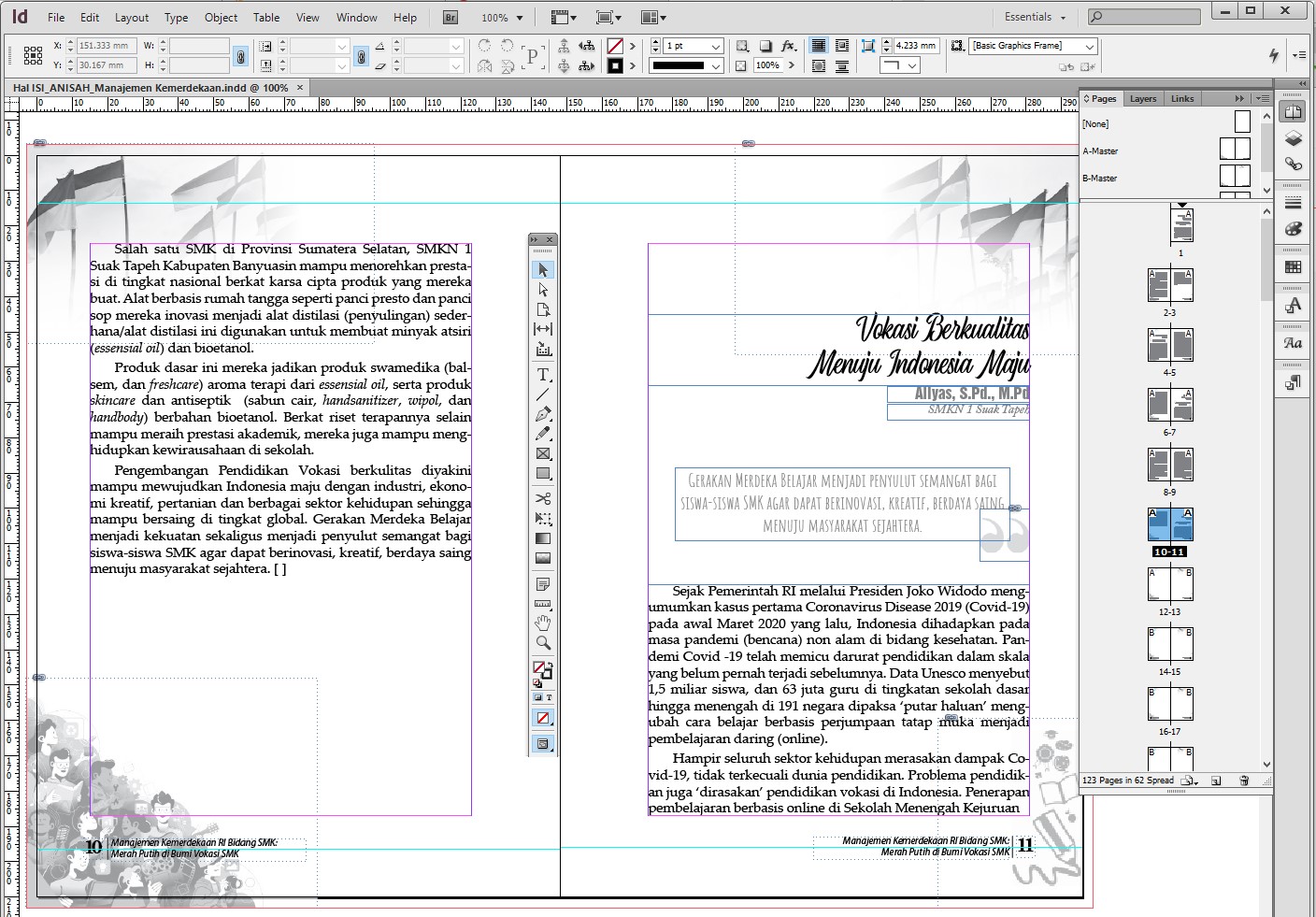Open the stroke type dropdown

click(716, 65)
